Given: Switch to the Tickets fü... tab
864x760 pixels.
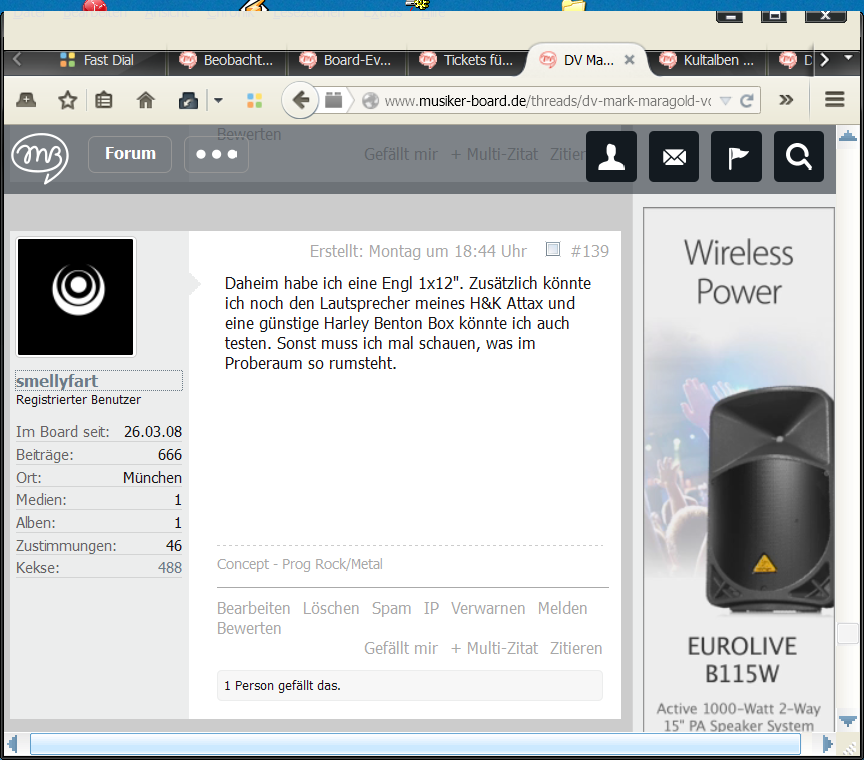Looking at the screenshot, I should (x=467, y=60).
